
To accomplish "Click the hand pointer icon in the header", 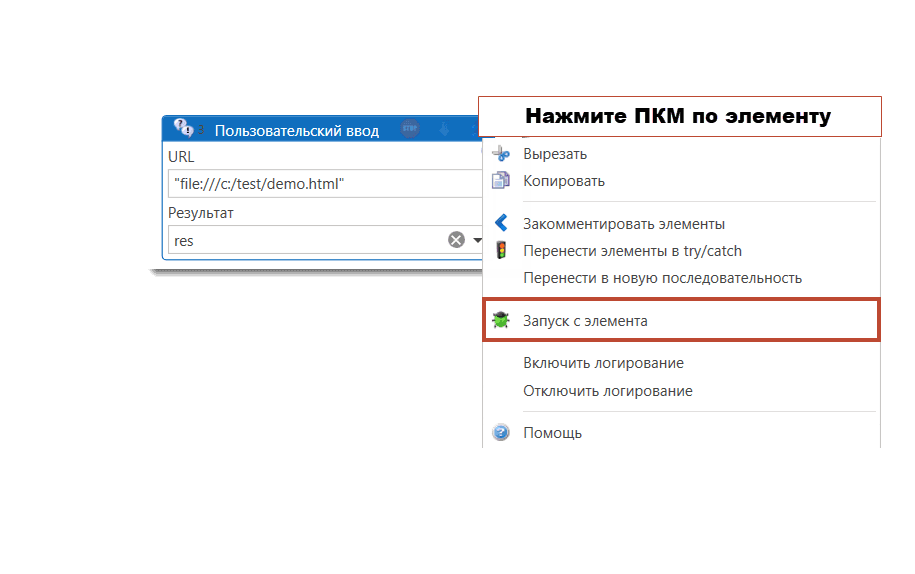I will 444,129.
